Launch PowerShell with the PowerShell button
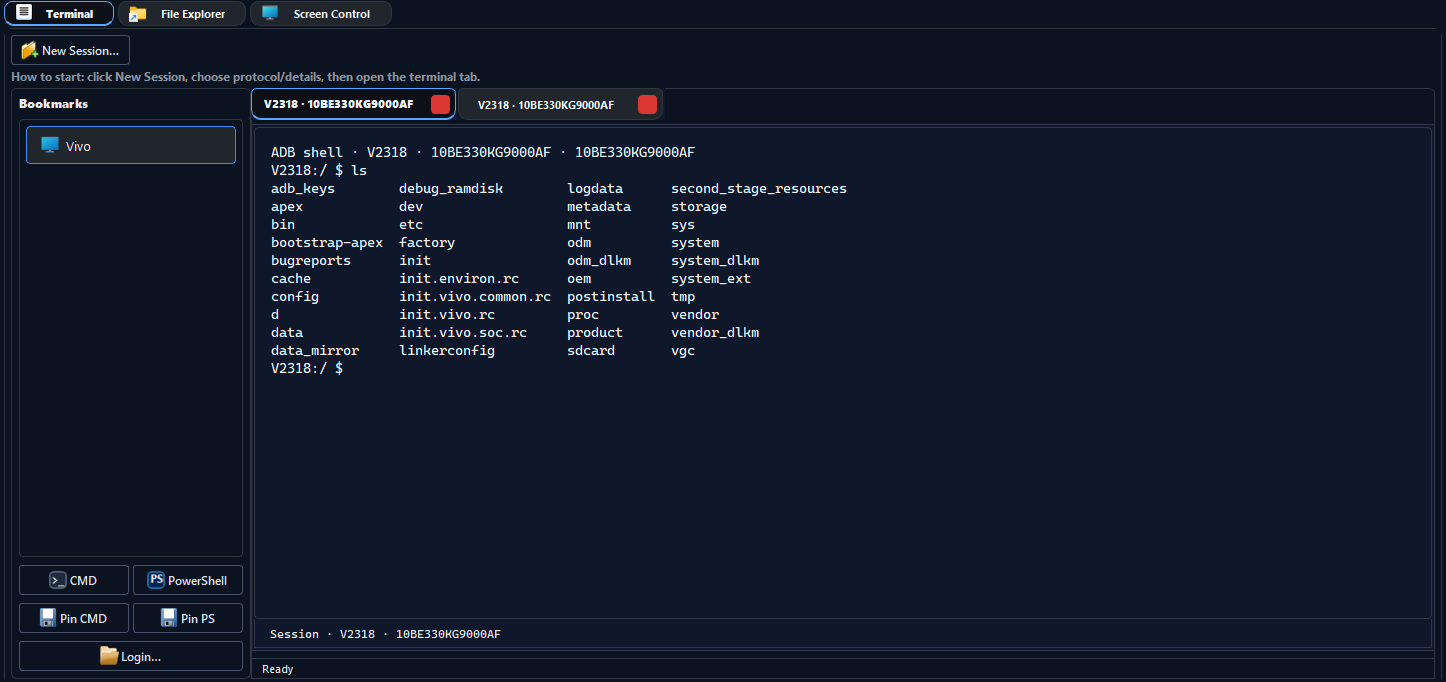This screenshot has width=1446, height=682. (187, 579)
